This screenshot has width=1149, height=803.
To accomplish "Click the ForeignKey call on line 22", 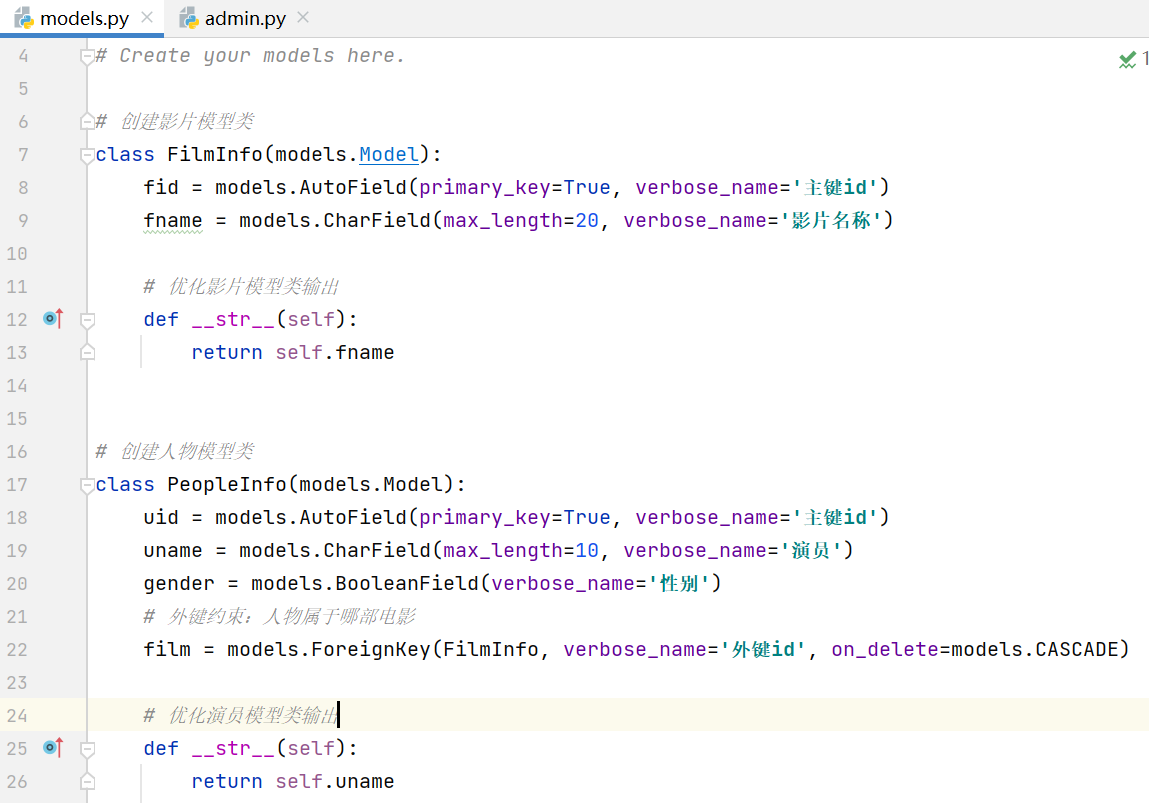I will click(x=371, y=649).
